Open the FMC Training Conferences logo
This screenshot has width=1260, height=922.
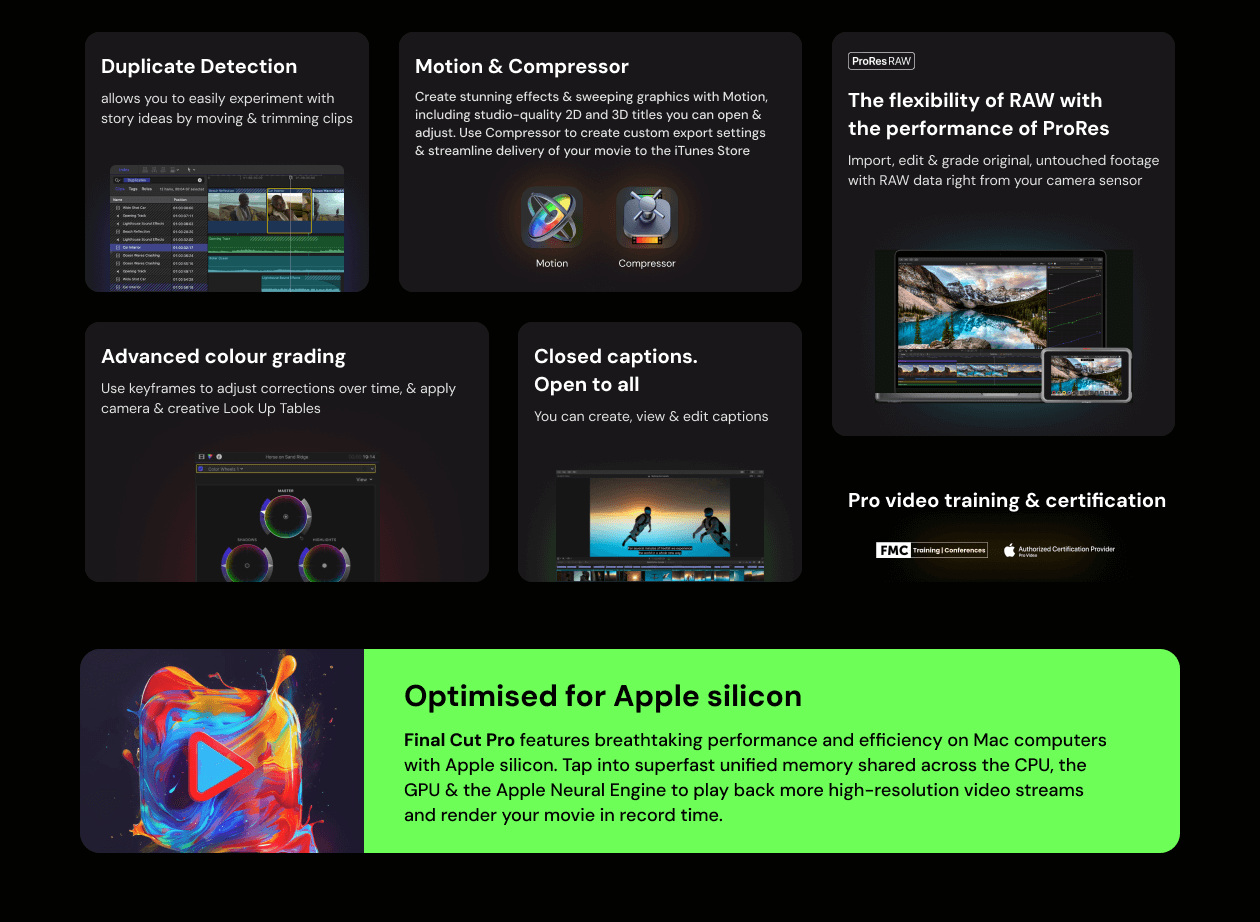[932, 550]
